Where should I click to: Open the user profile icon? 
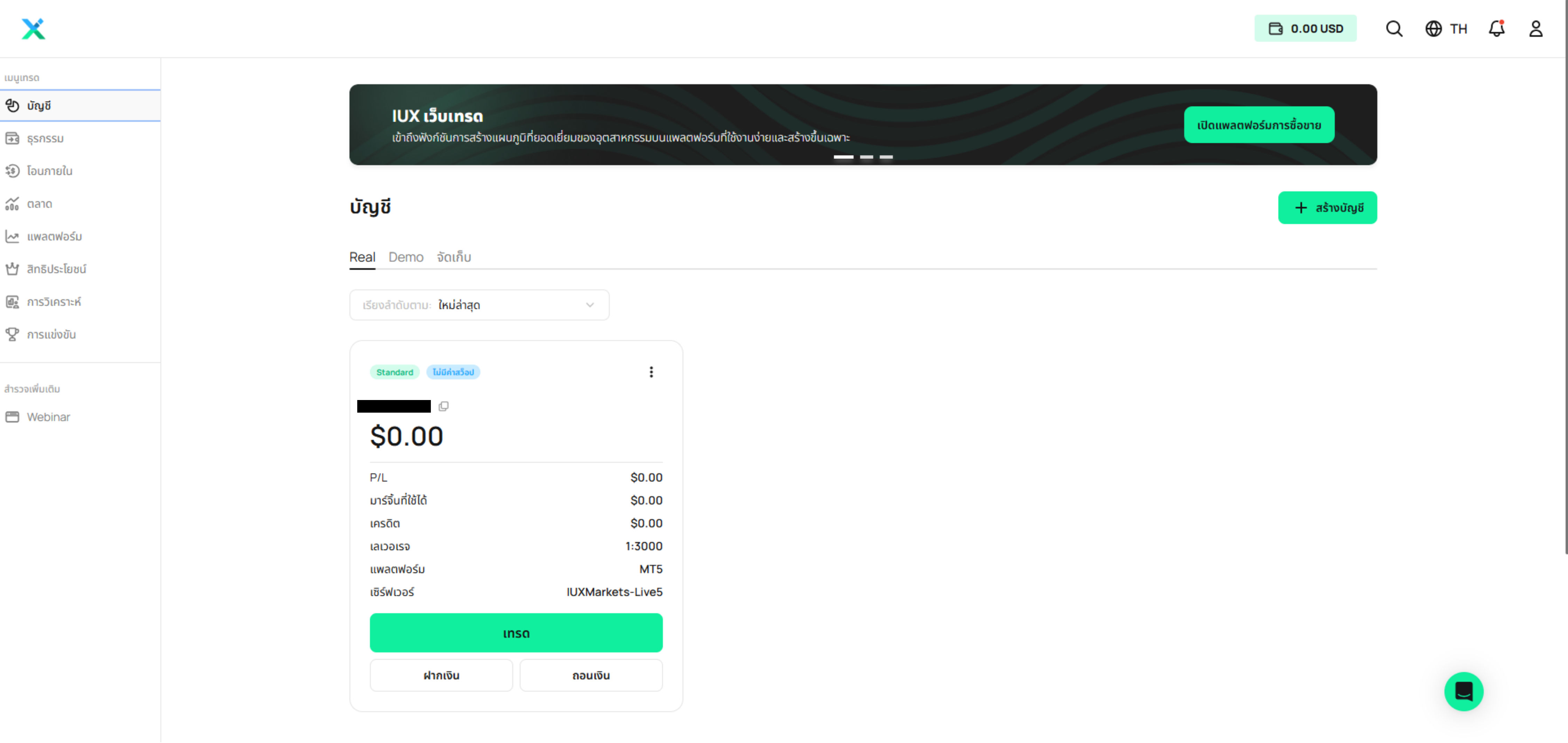[x=1535, y=29]
